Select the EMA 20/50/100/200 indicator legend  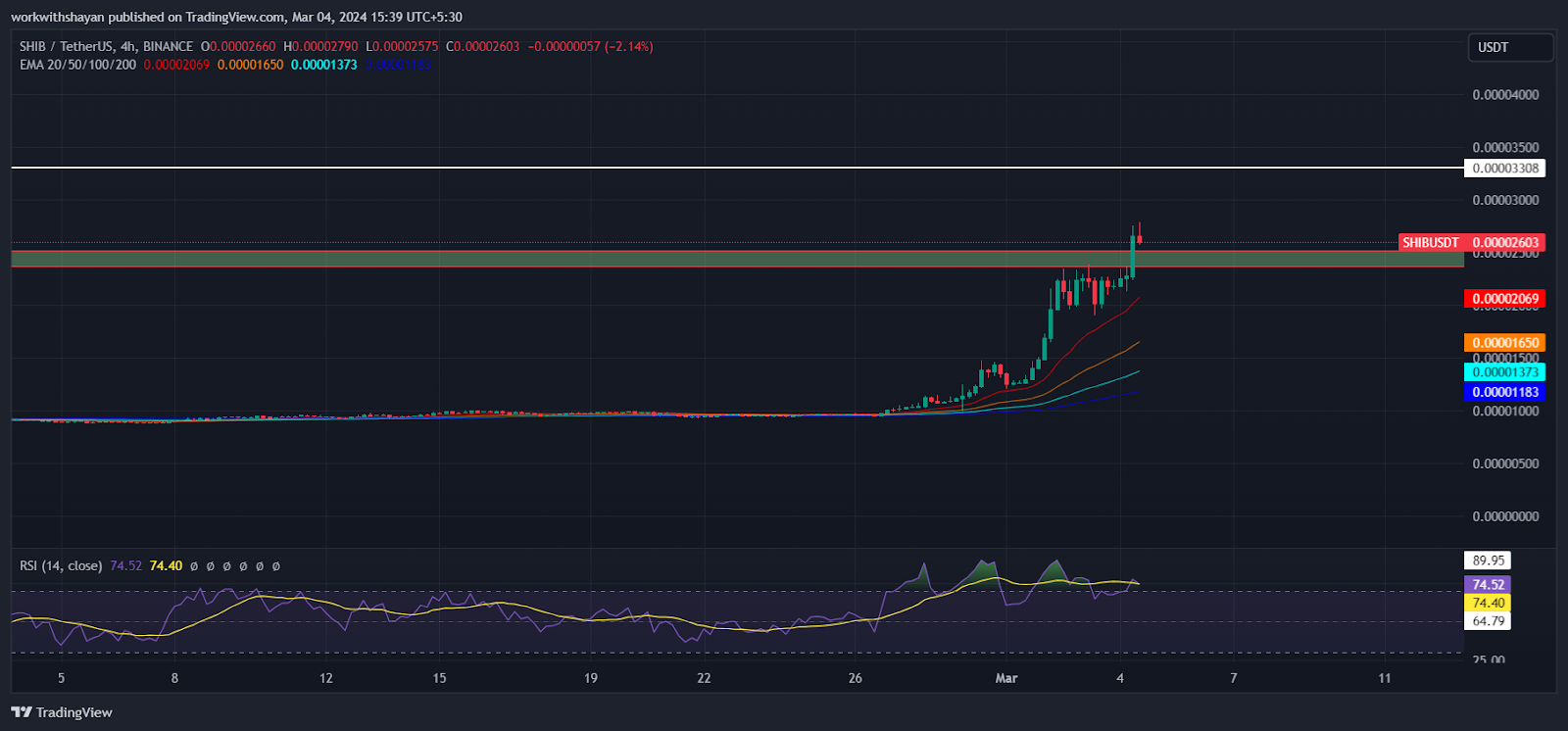[x=77, y=65]
